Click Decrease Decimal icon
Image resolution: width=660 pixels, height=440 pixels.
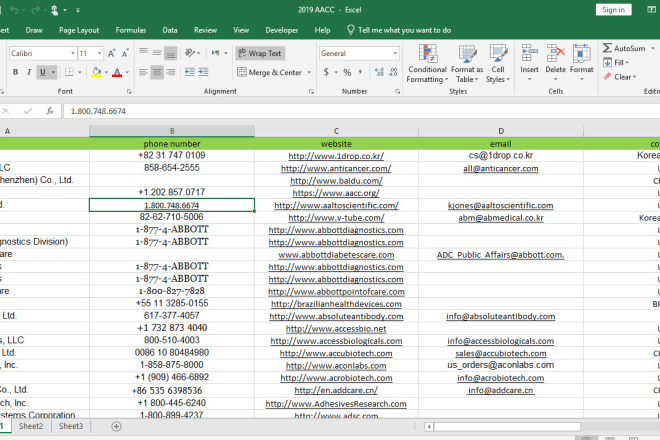[393, 72]
